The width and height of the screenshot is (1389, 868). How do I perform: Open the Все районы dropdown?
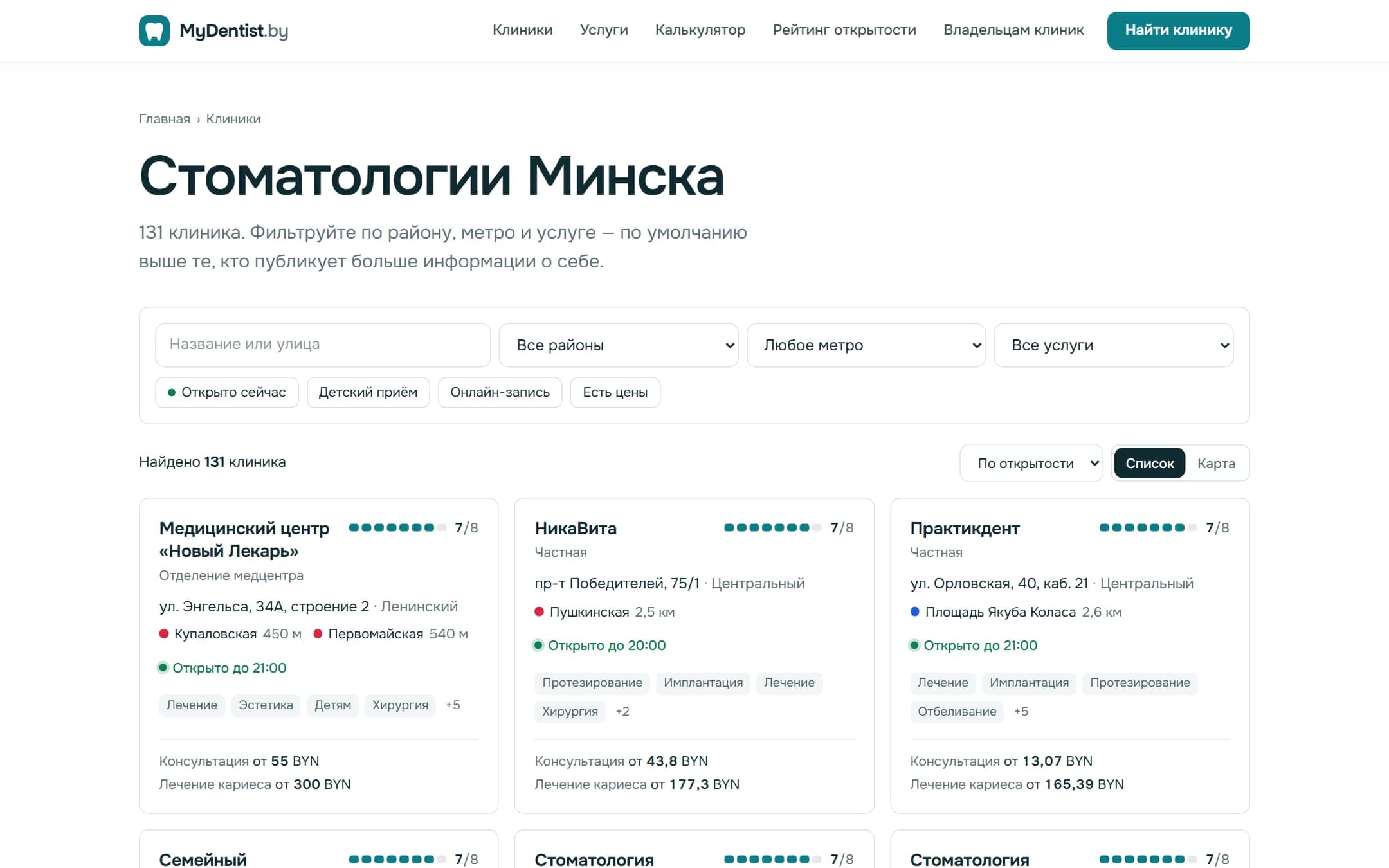click(619, 345)
